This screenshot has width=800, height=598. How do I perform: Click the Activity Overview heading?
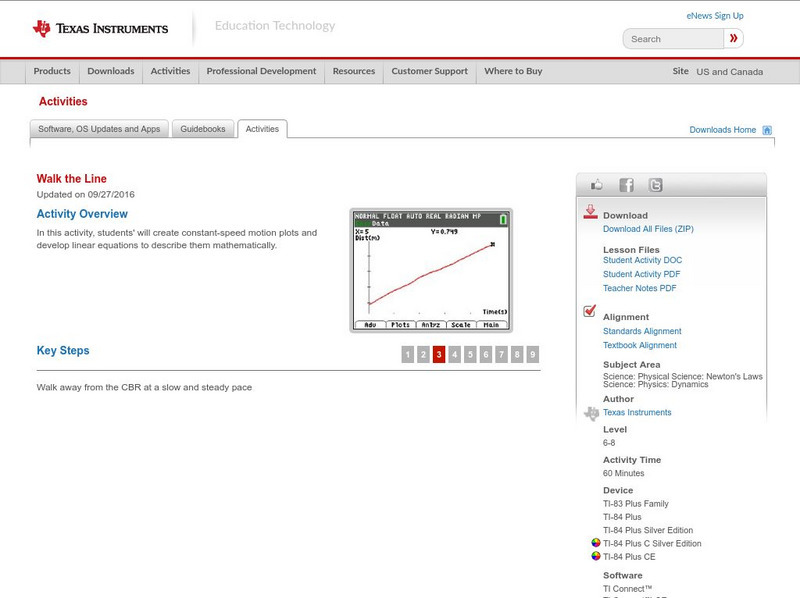(82, 214)
